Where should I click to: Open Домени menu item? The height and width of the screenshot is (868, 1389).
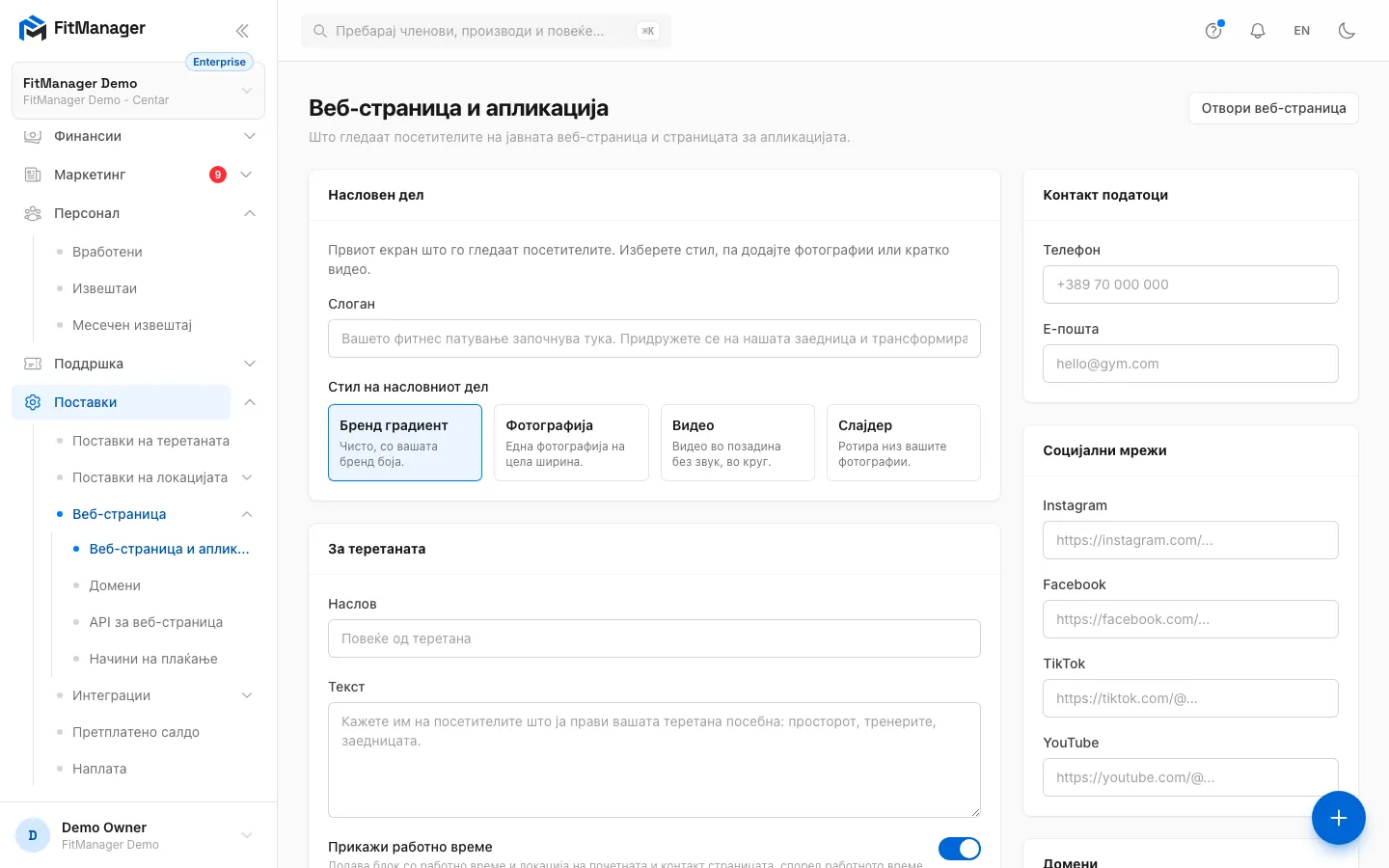click(115, 585)
